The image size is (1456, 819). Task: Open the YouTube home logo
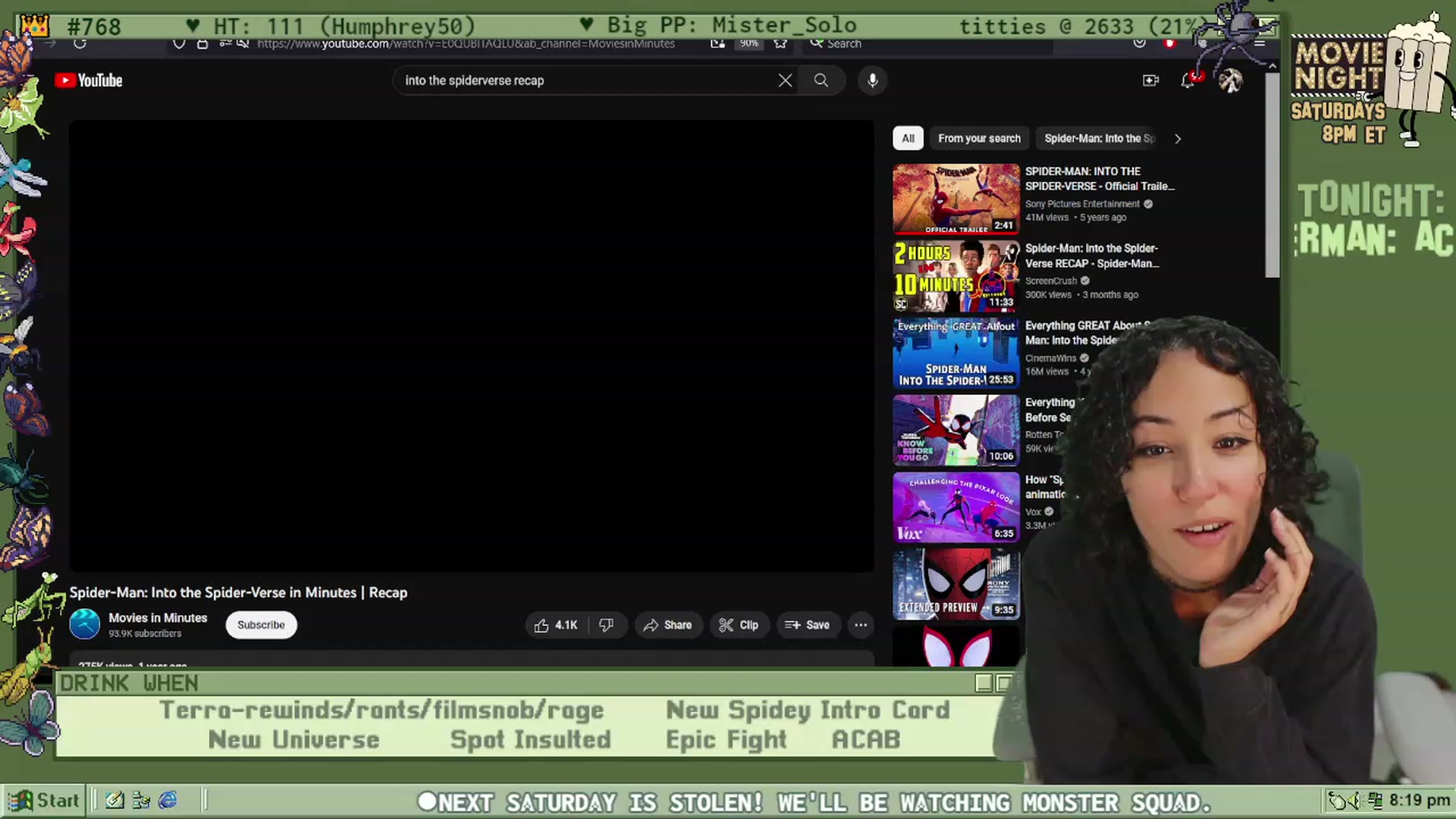click(89, 80)
